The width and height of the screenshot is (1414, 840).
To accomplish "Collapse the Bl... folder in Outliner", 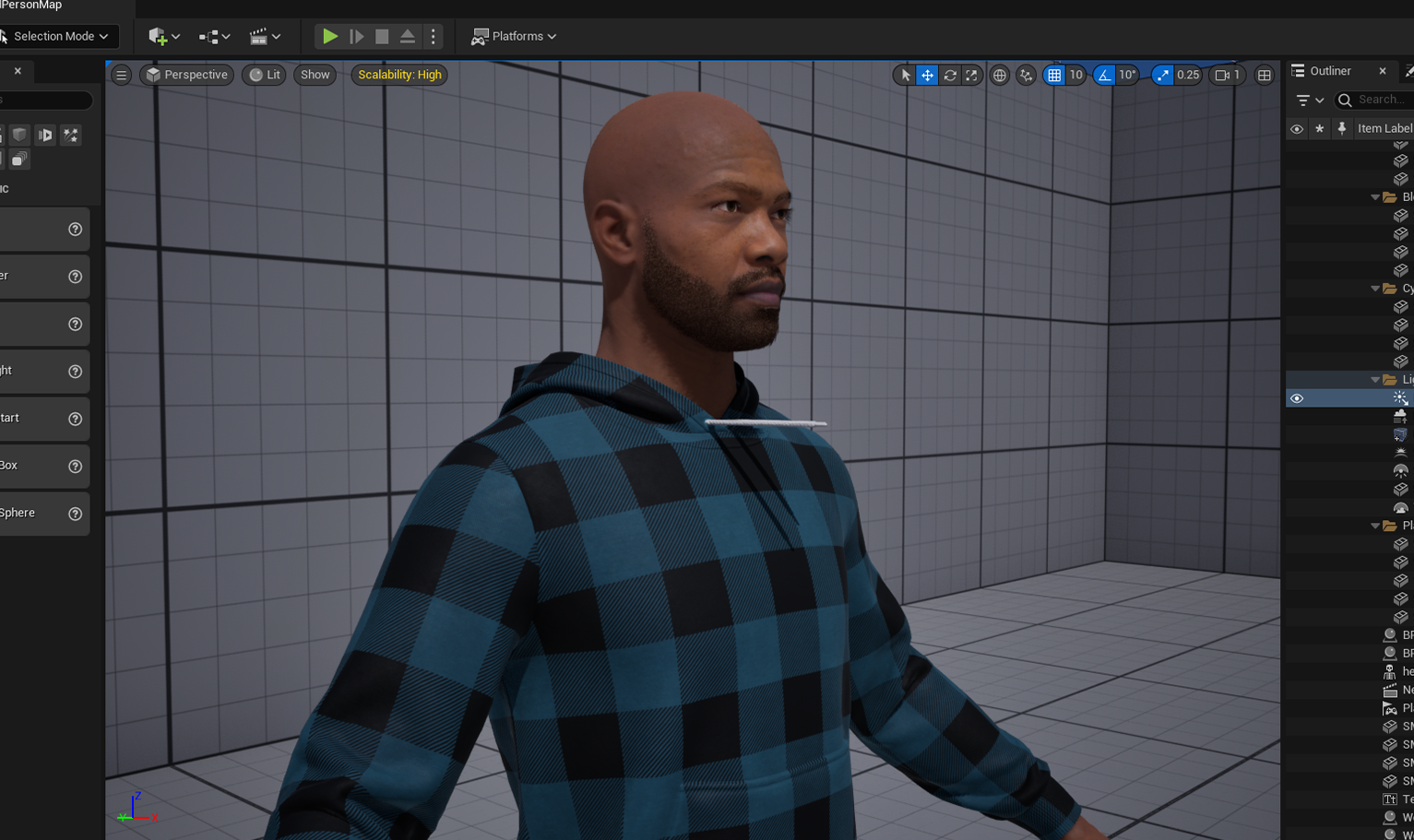I will click(x=1375, y=197).
